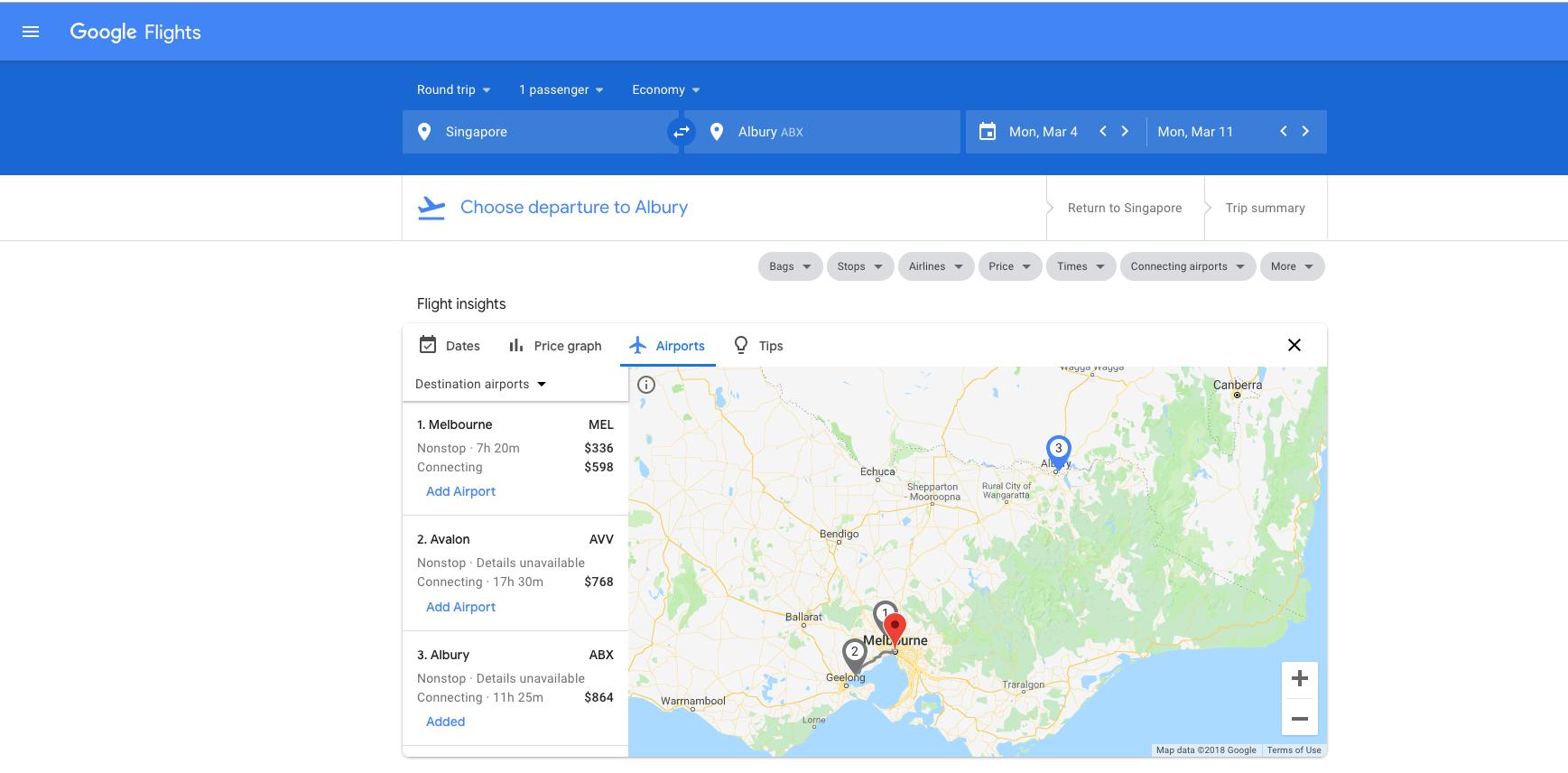Open the calendar icon for dates
This screenshot has width=1568, height=773.
pos(988,132)
